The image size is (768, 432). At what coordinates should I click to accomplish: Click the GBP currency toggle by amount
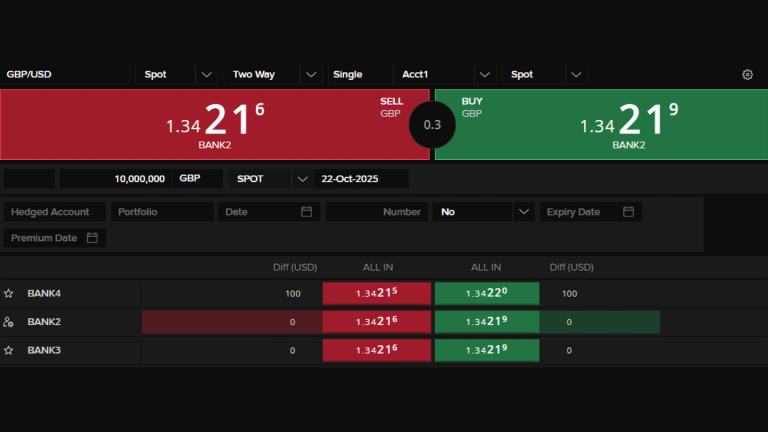coord(197,179)
